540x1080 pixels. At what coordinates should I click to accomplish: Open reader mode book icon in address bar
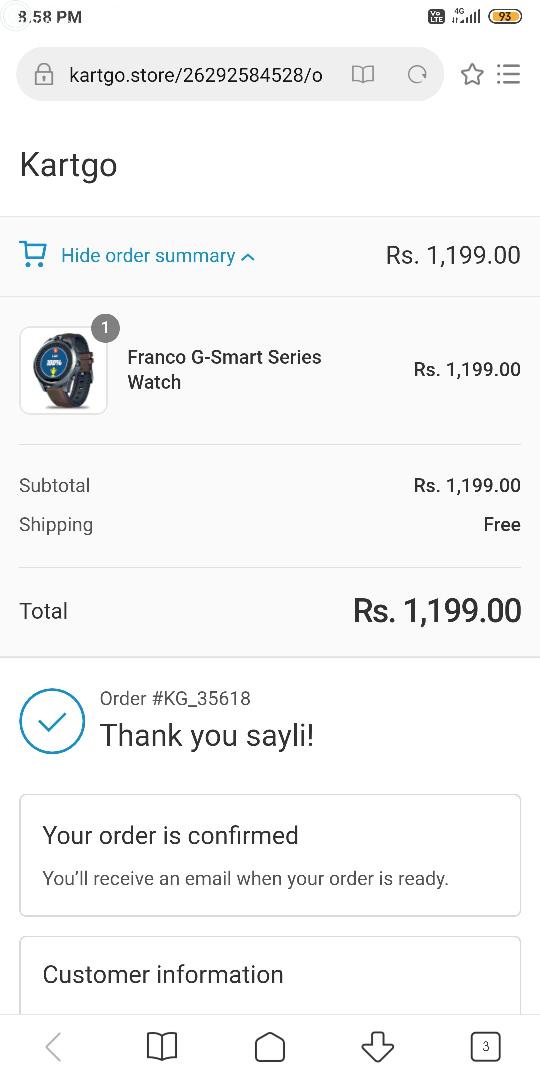click(x=363, y=74)
